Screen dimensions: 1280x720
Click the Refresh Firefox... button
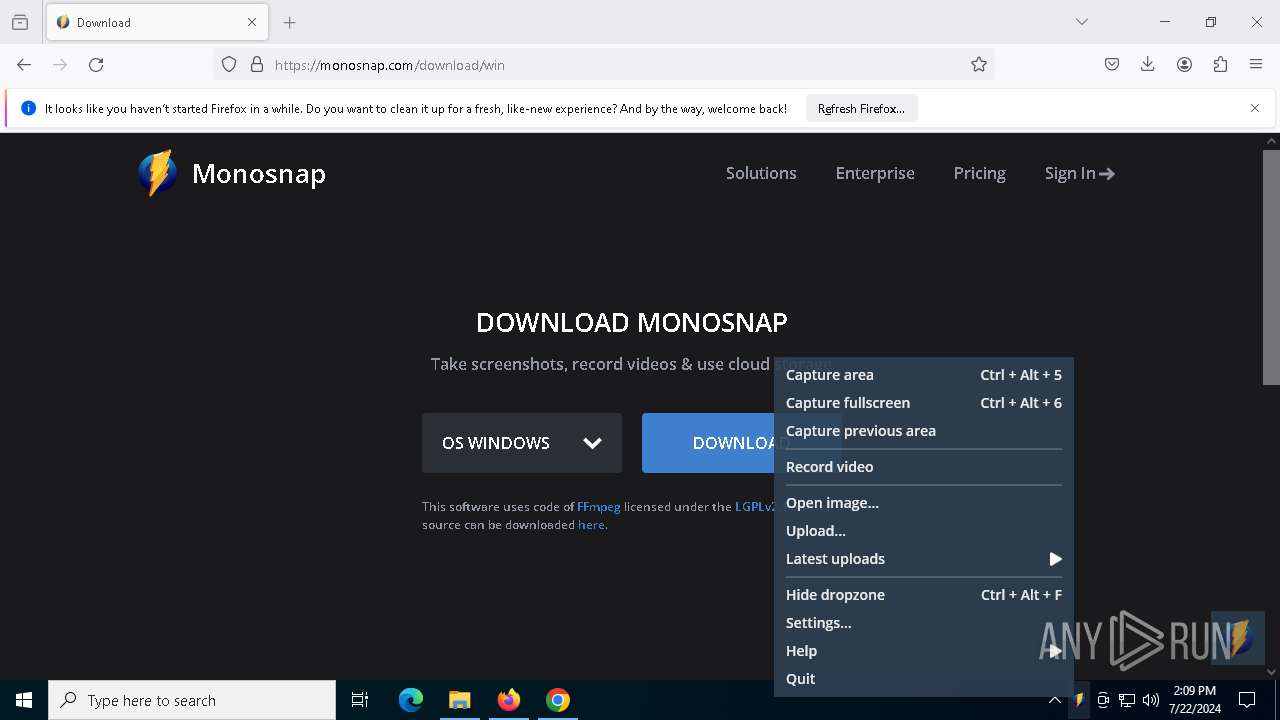(x=861, y=108)
